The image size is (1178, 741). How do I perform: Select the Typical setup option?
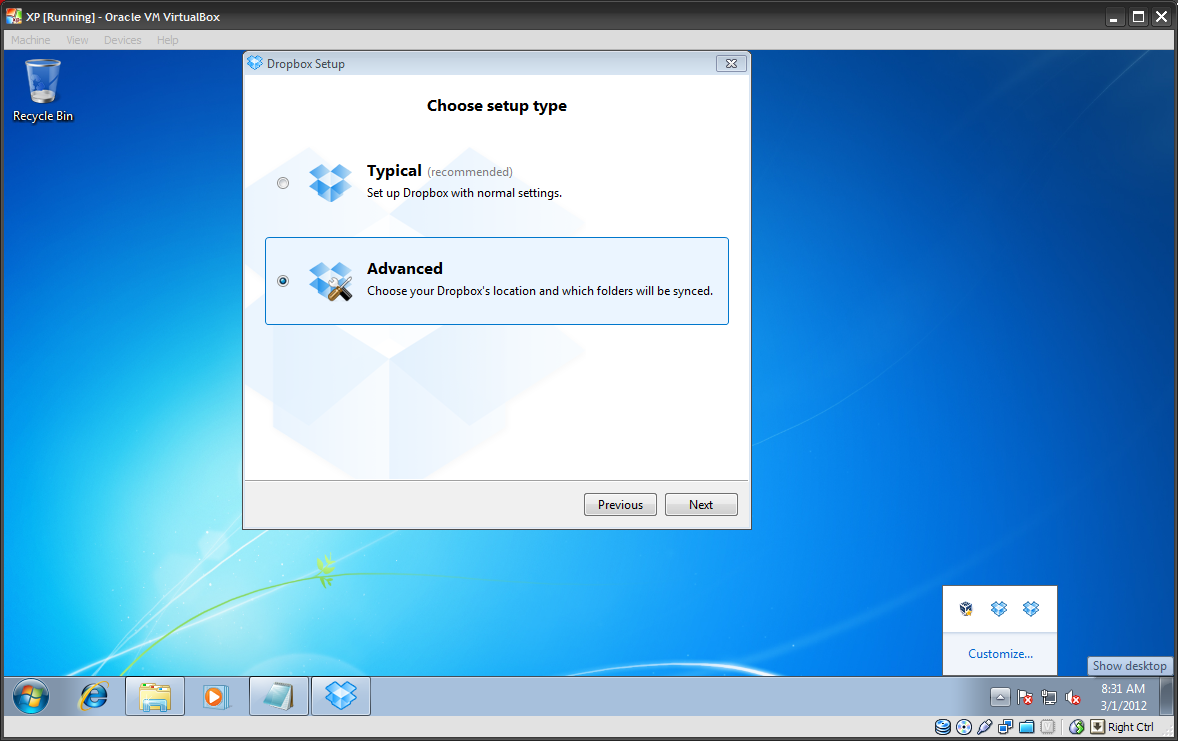283,183
